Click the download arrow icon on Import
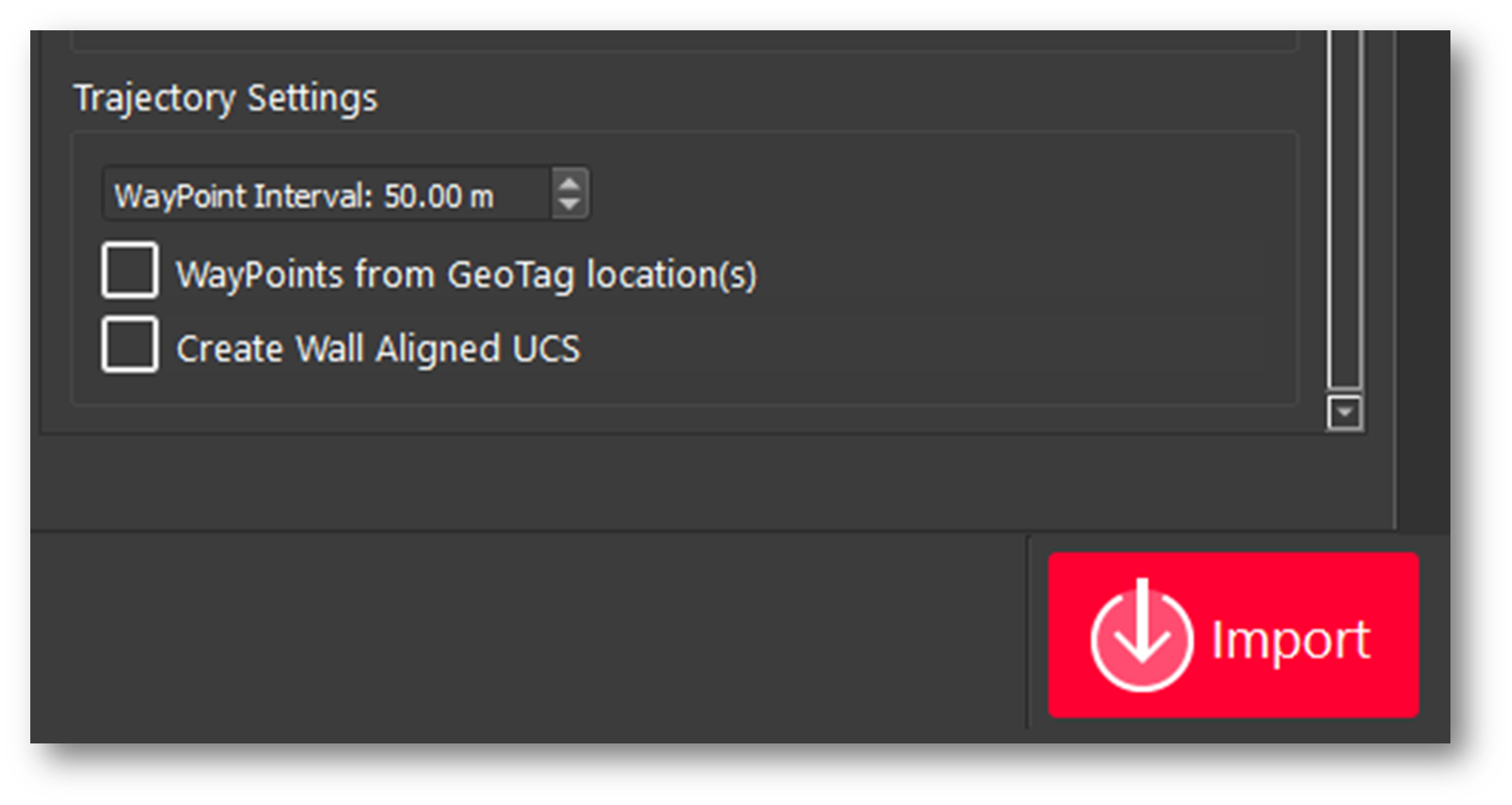1512x805 pixels. pos(1141,635)
